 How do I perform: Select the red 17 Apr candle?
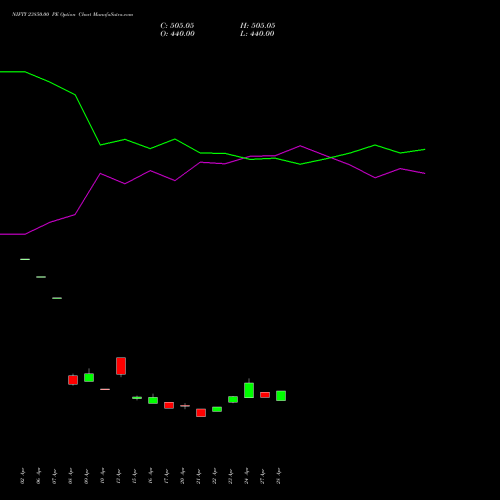click(169, 405)
